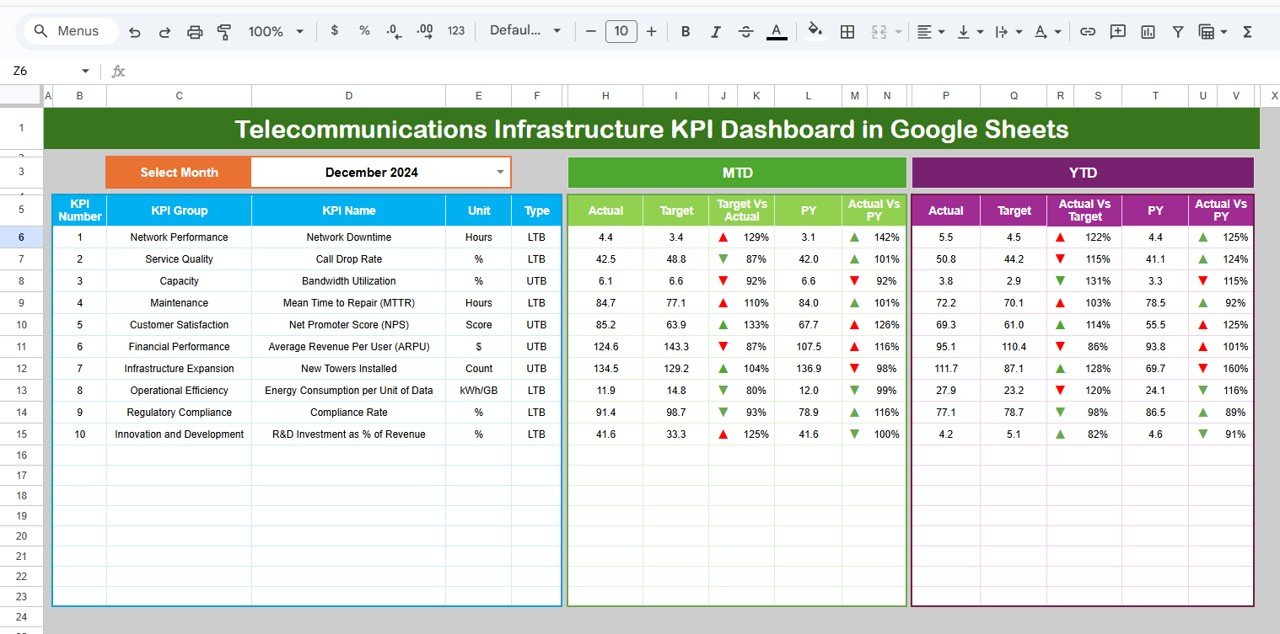Apply borders to selected cells
This screenshot has width=1280, height=634.
(847, 31)
